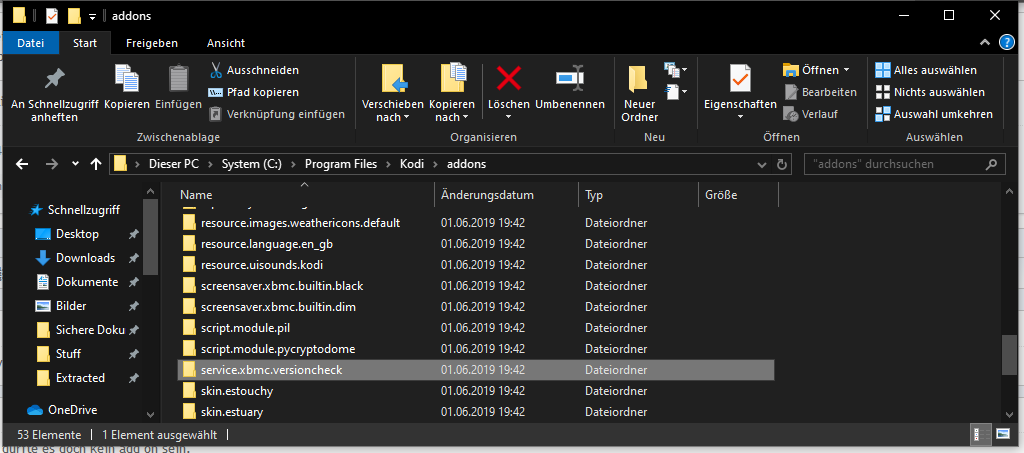Click Pfad kopieren
Image resolution: width=1024 pixels, height=453 pixels.
coord(253,92)
